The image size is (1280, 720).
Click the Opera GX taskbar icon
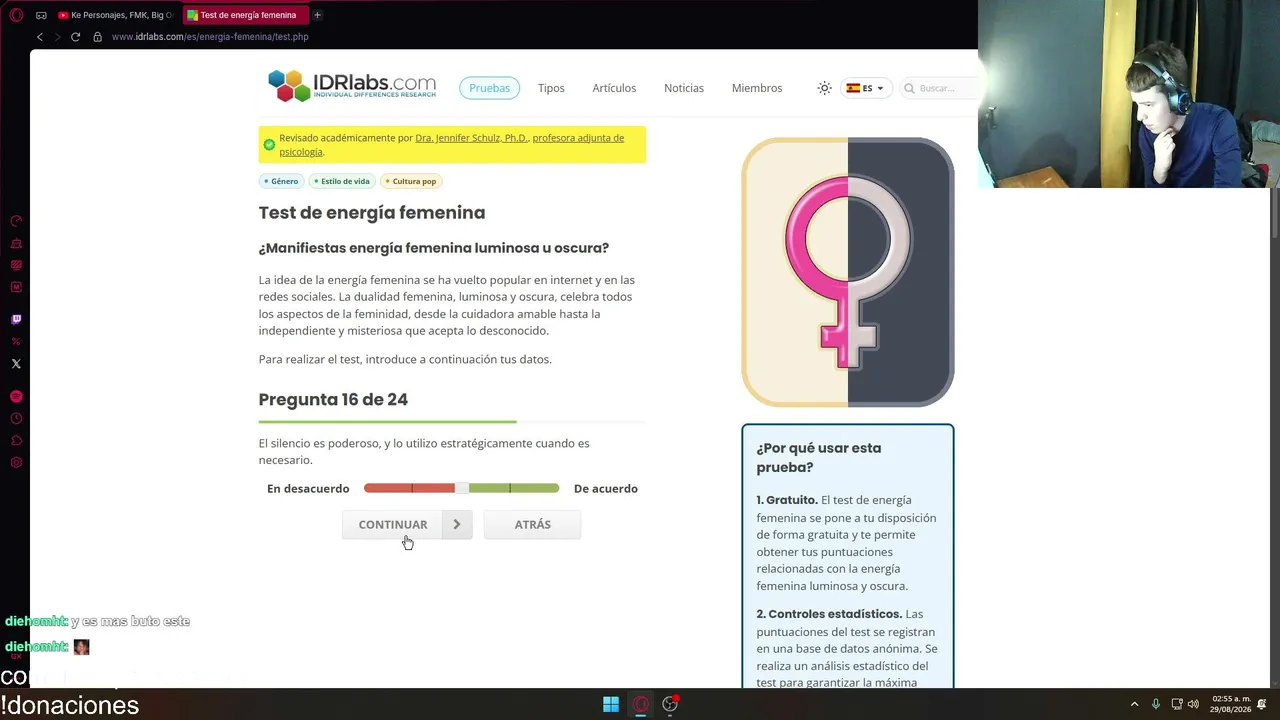pos(641,704)
